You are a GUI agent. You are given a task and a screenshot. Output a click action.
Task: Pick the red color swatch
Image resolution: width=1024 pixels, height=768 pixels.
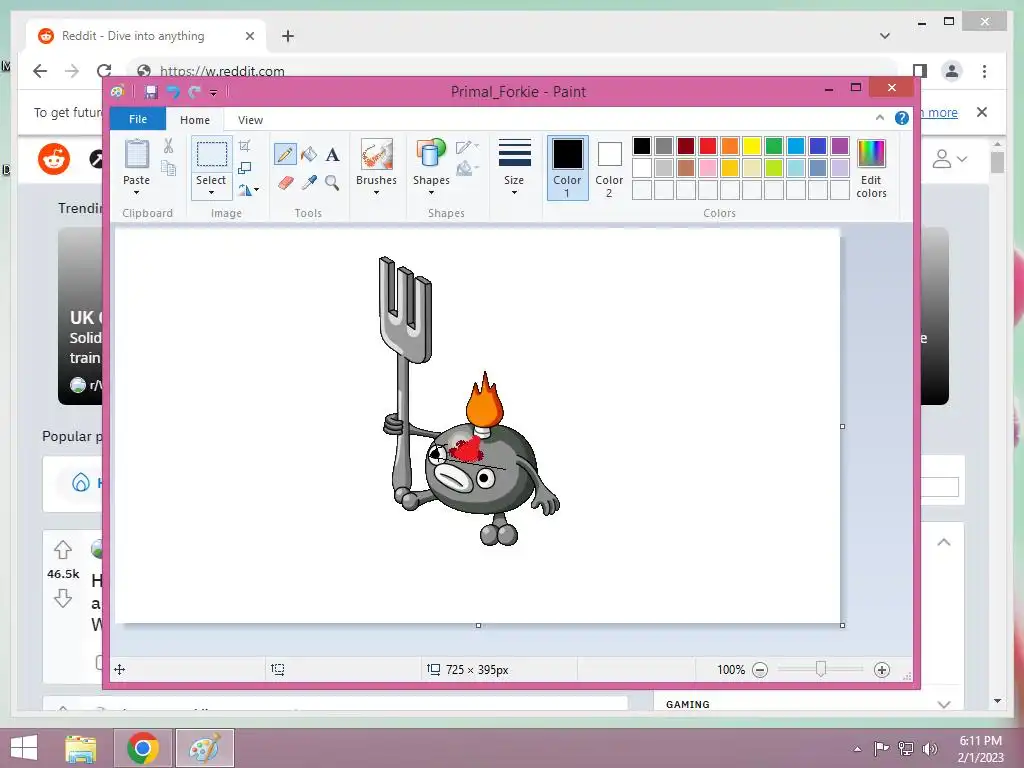click(708, 146)
